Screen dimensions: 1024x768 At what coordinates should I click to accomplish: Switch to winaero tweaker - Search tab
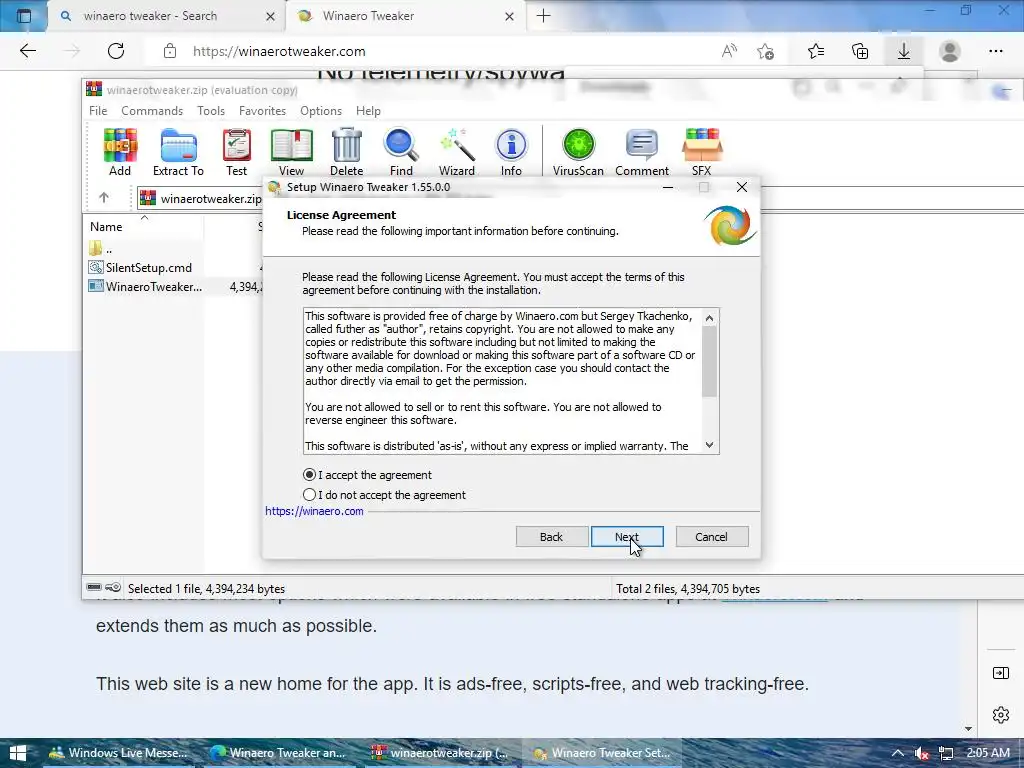tap(150, 16)
